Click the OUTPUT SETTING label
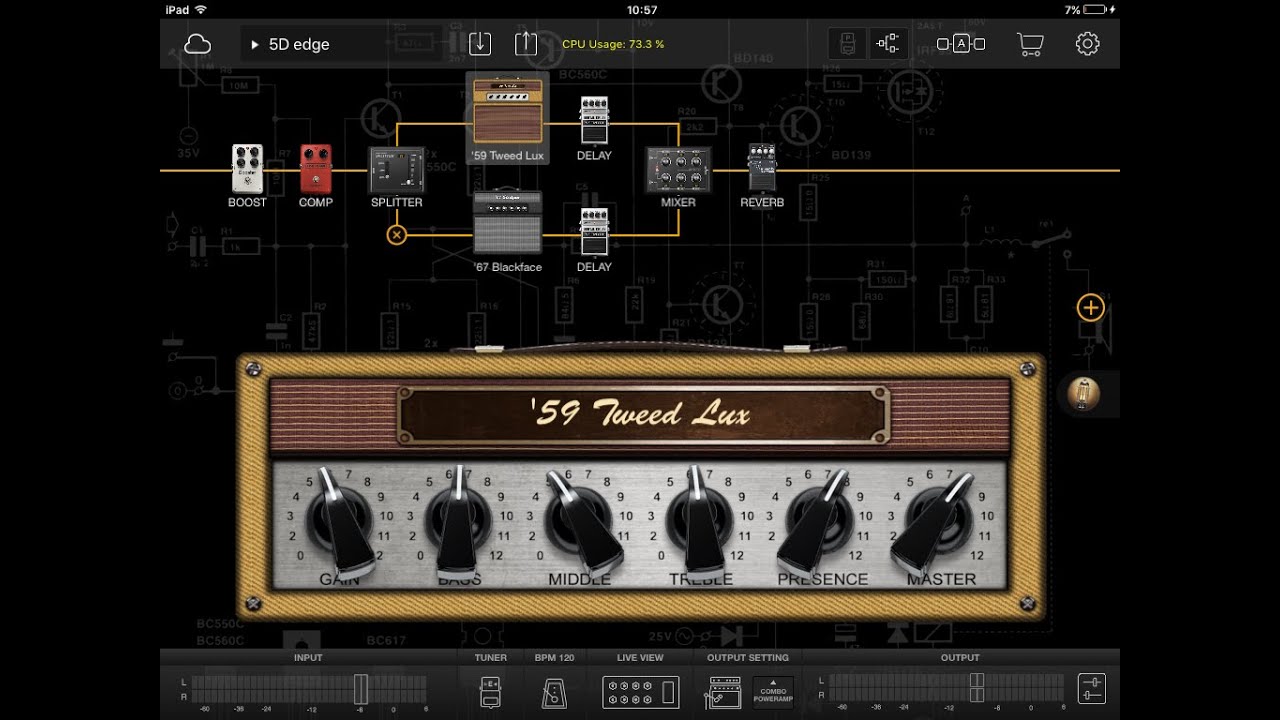This screenshot has height=720, width=1280. click(x=748, y=658)
